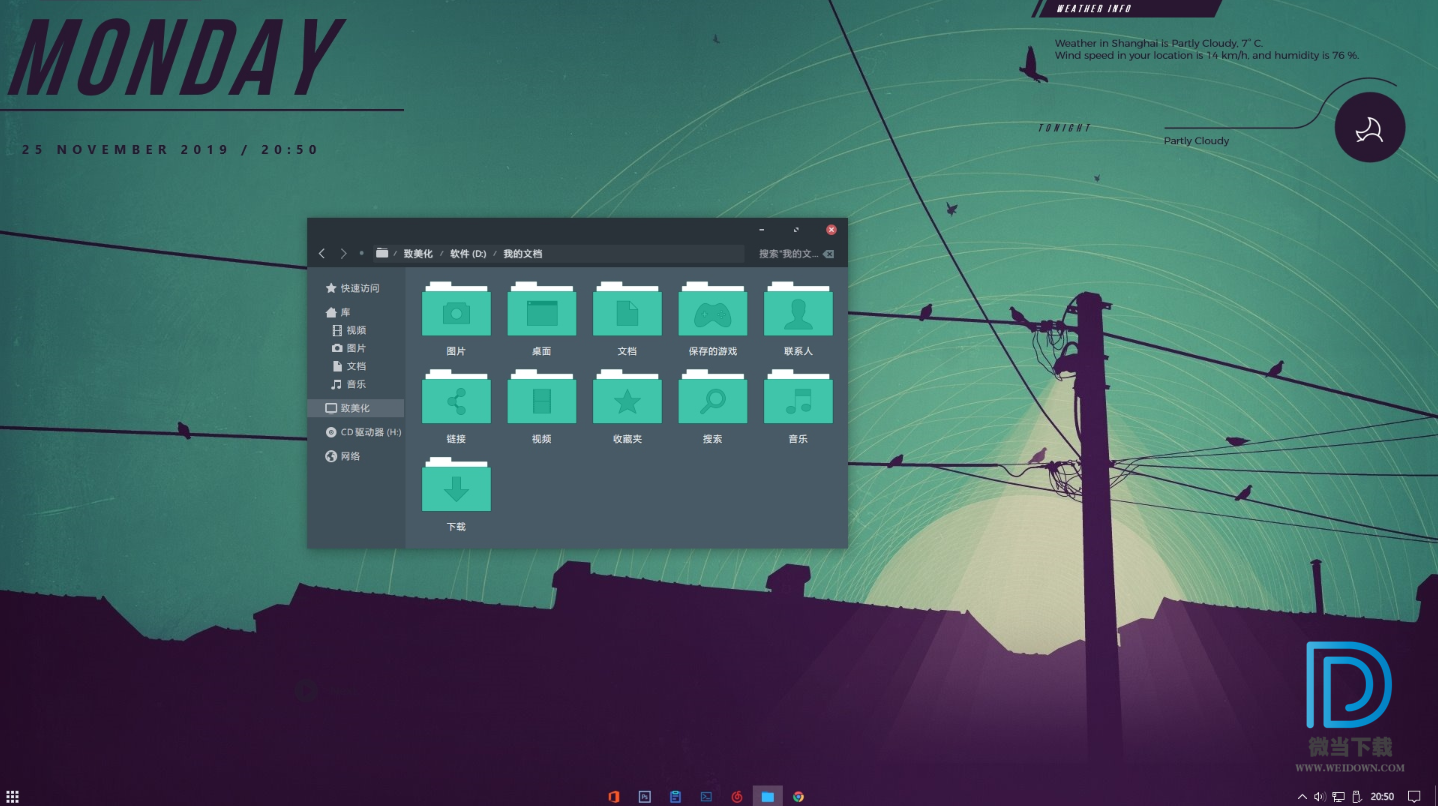1438x806 pixels.
Task: Select 库 libraries in sidebar
Action: pyautogui.click(x=339, y=312)
